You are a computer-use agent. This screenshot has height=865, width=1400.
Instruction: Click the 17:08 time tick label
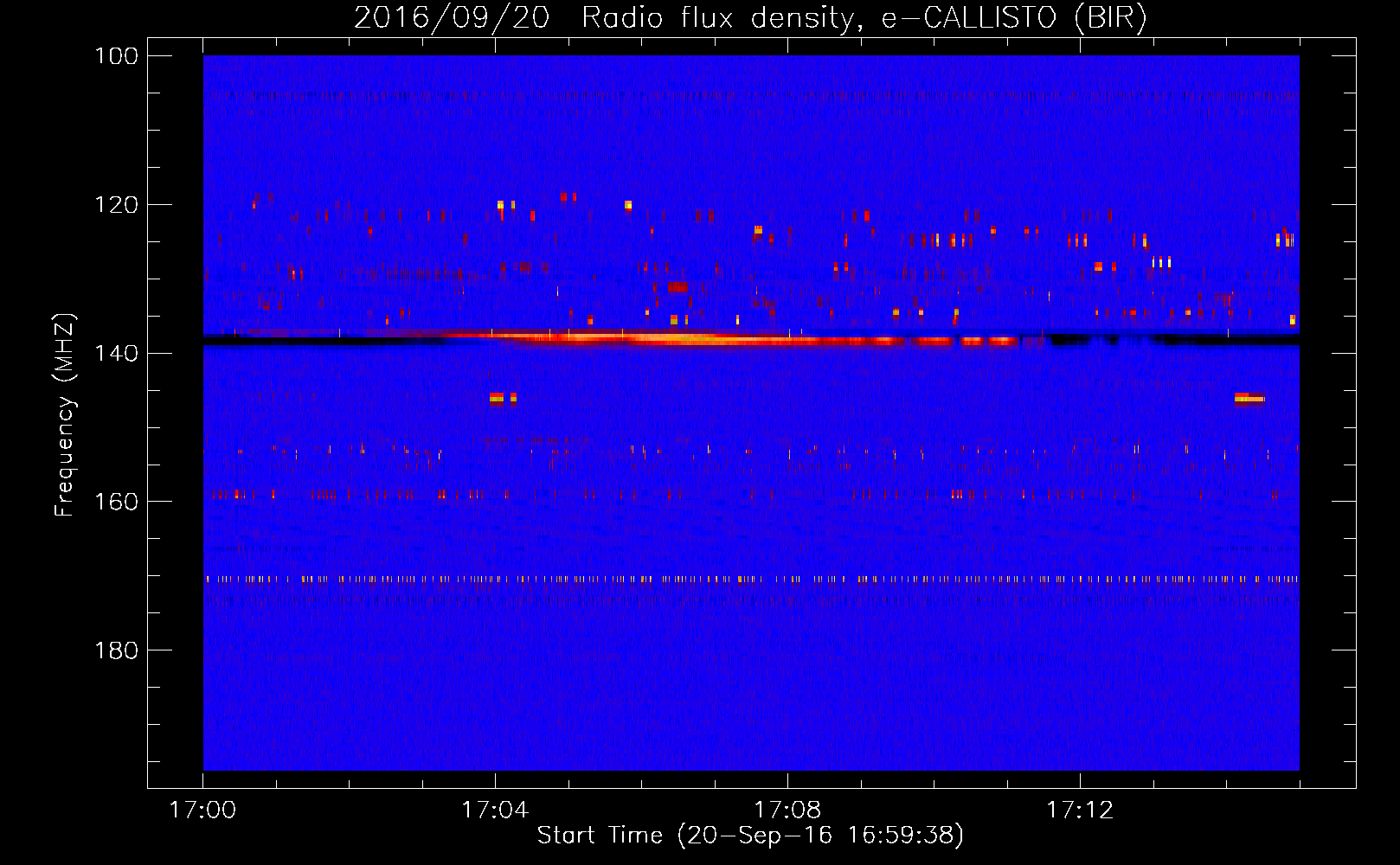[x=787, y=811]
